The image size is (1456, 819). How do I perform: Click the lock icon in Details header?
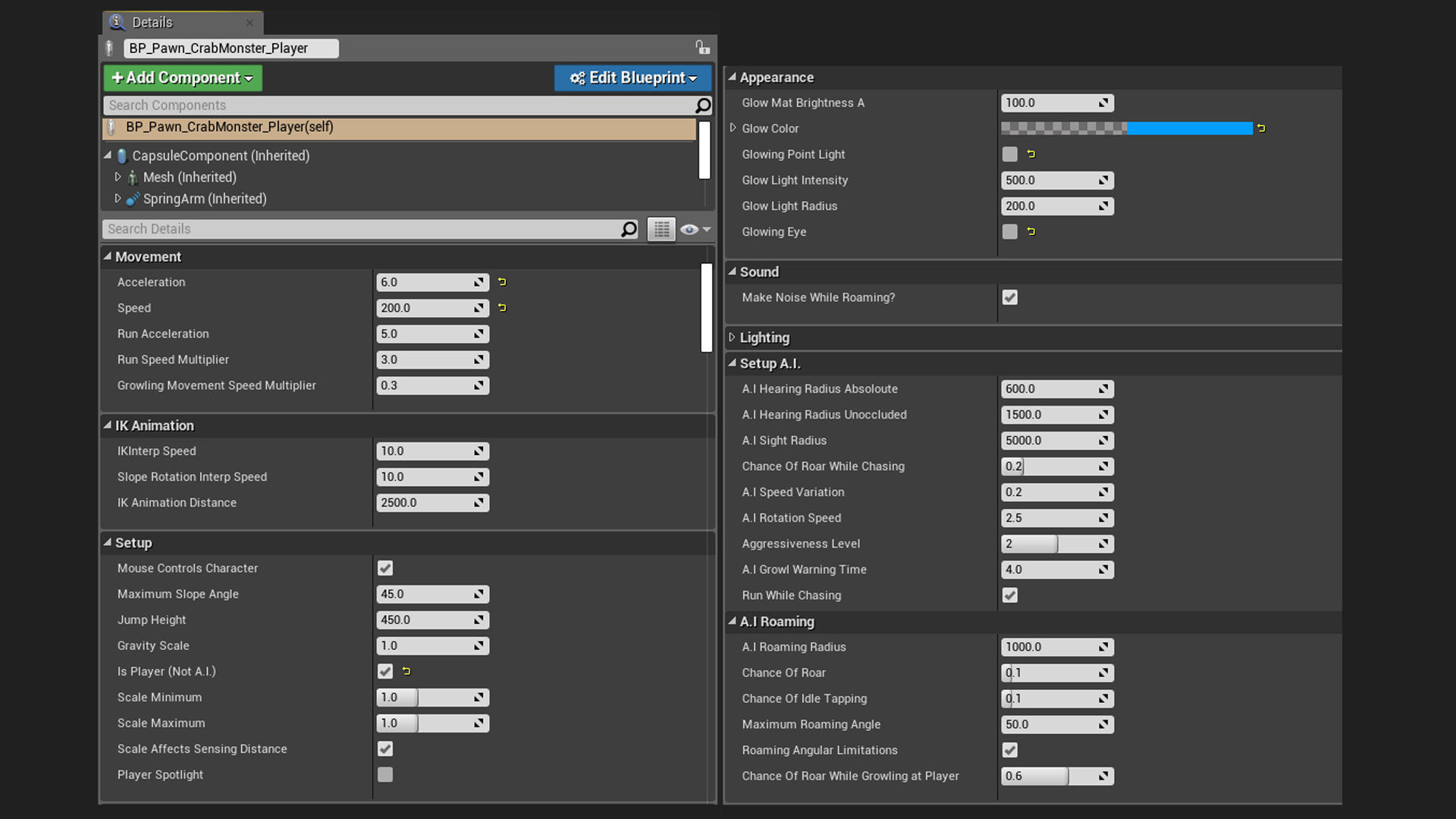coord(702,48)
